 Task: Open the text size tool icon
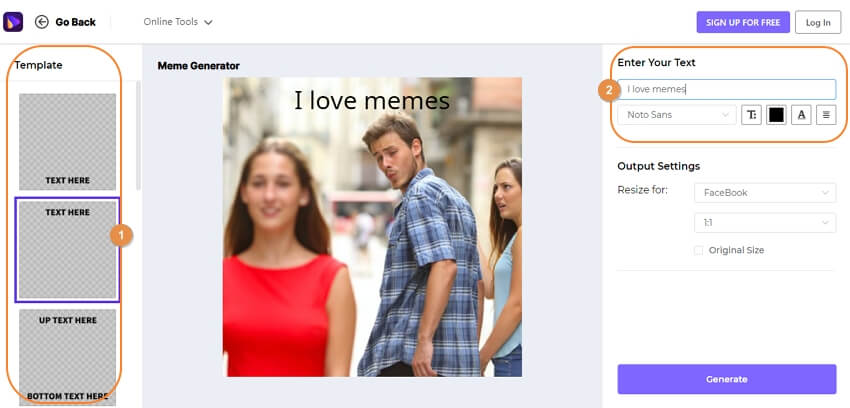pos(751,115)
